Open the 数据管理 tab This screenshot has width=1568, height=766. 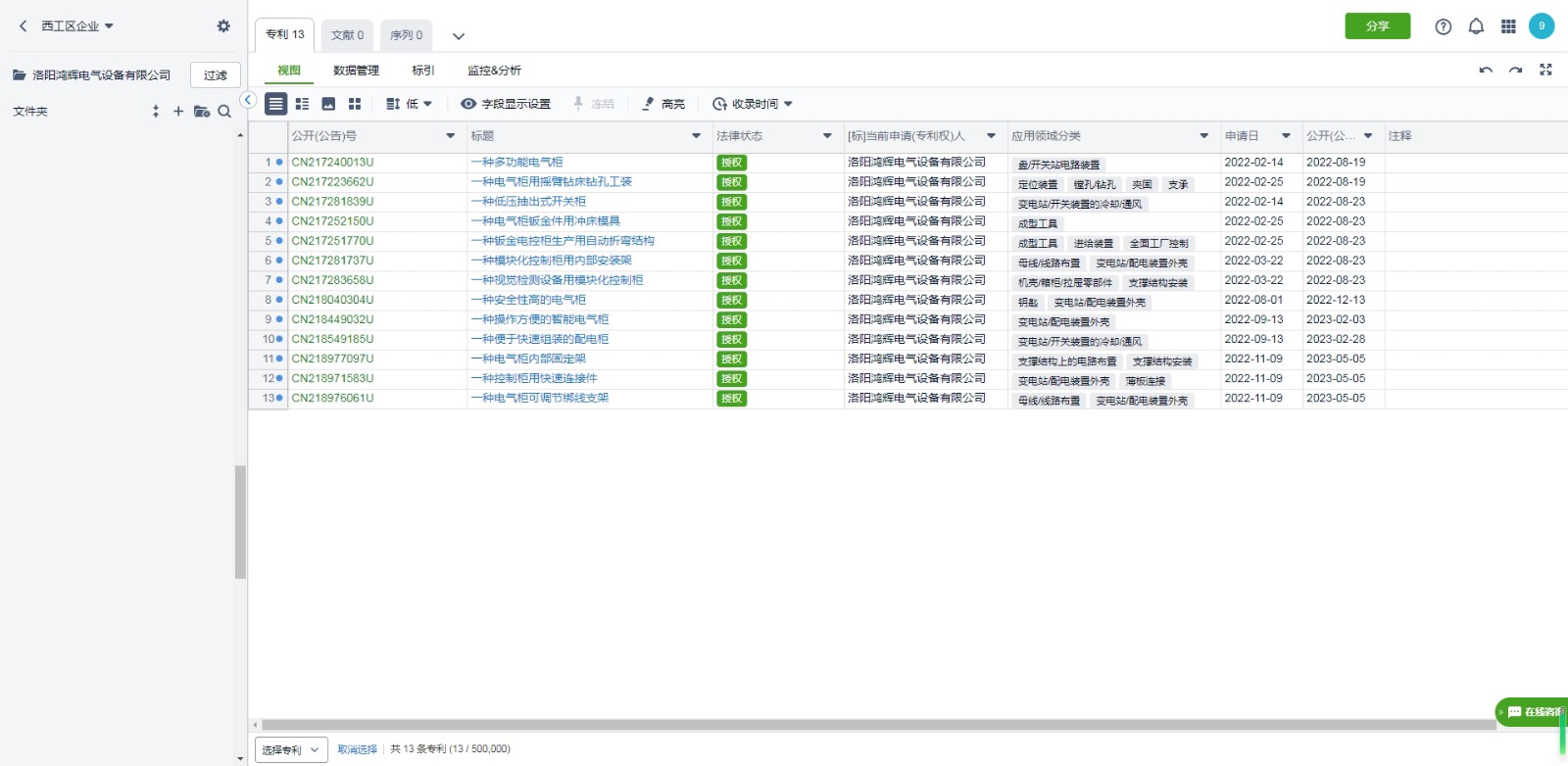(x=356, y=71)
